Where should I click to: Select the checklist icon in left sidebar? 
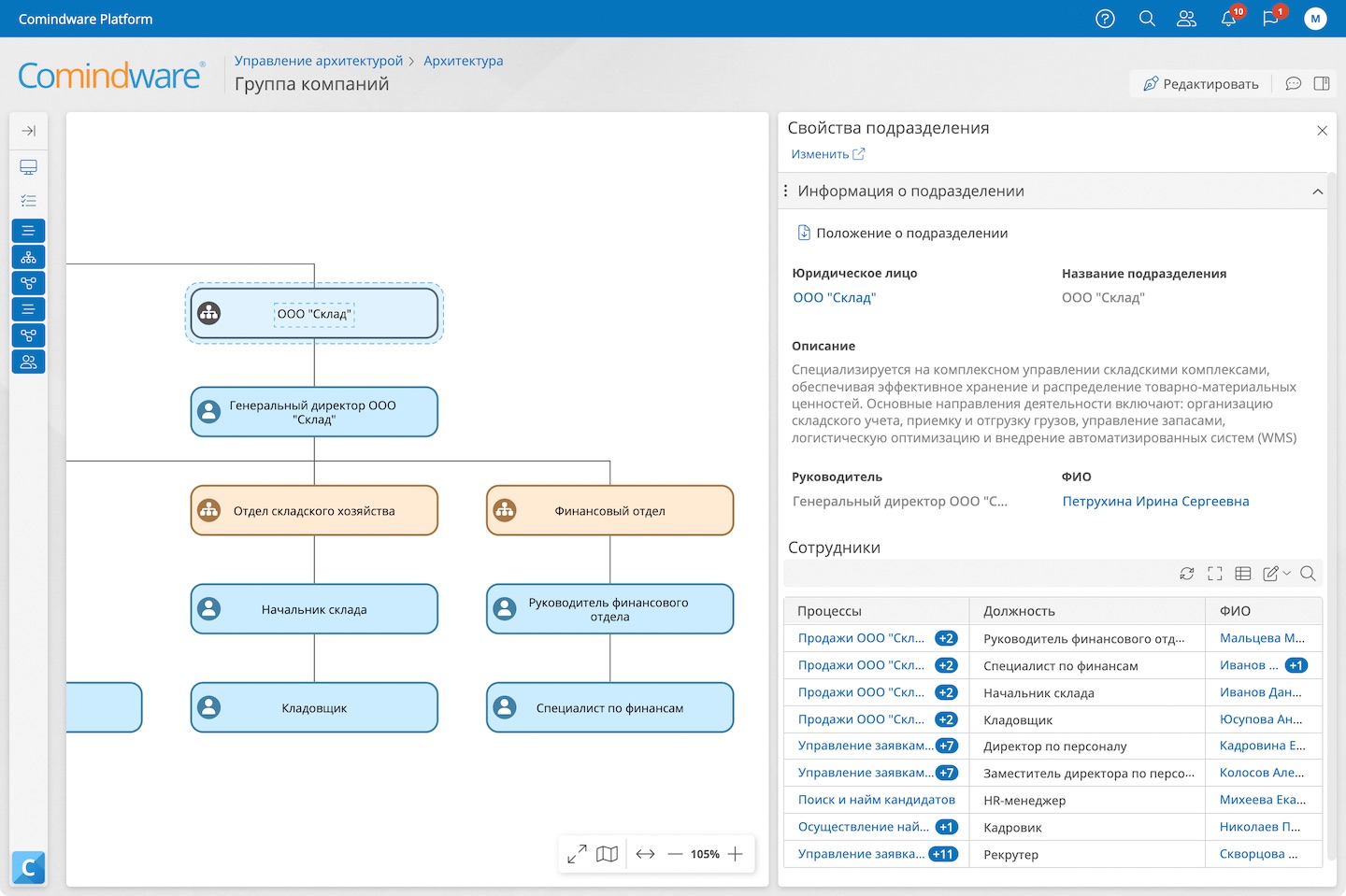pos(29,201)
